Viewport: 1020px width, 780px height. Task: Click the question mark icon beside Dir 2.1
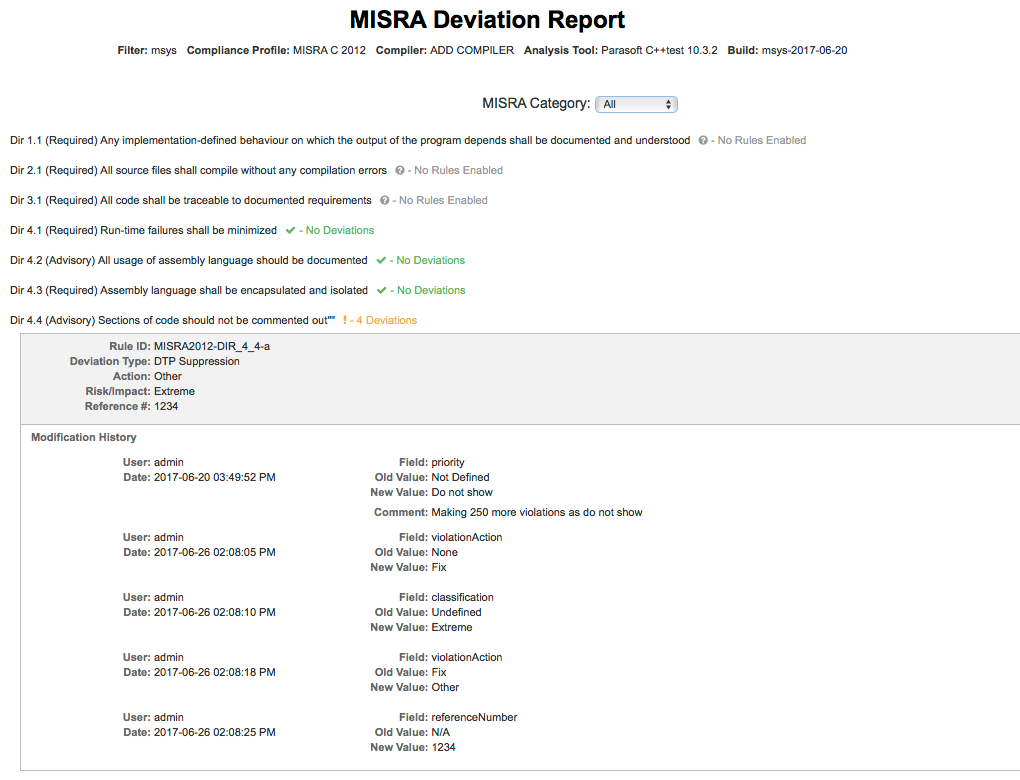click(400, 170)
